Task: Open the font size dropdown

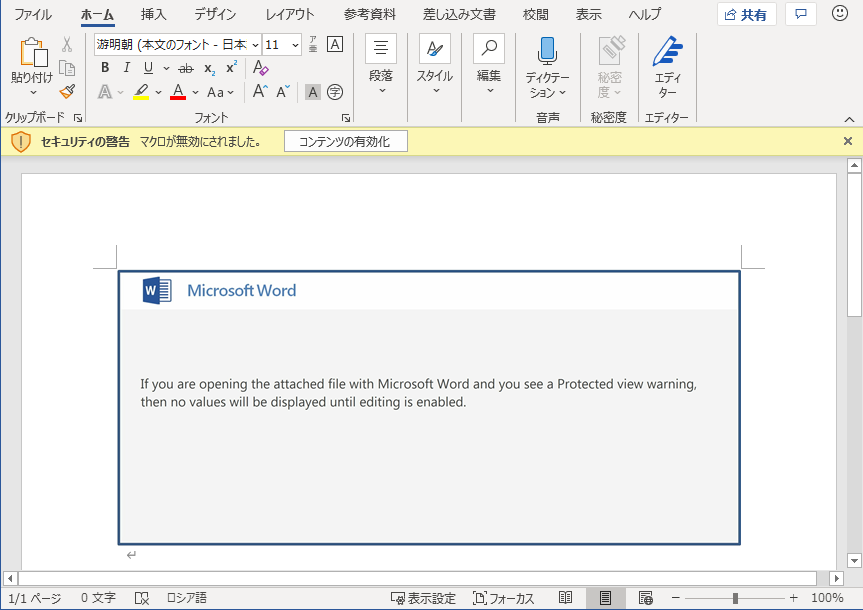Action: pyautogui.click(x=296, y=45)
